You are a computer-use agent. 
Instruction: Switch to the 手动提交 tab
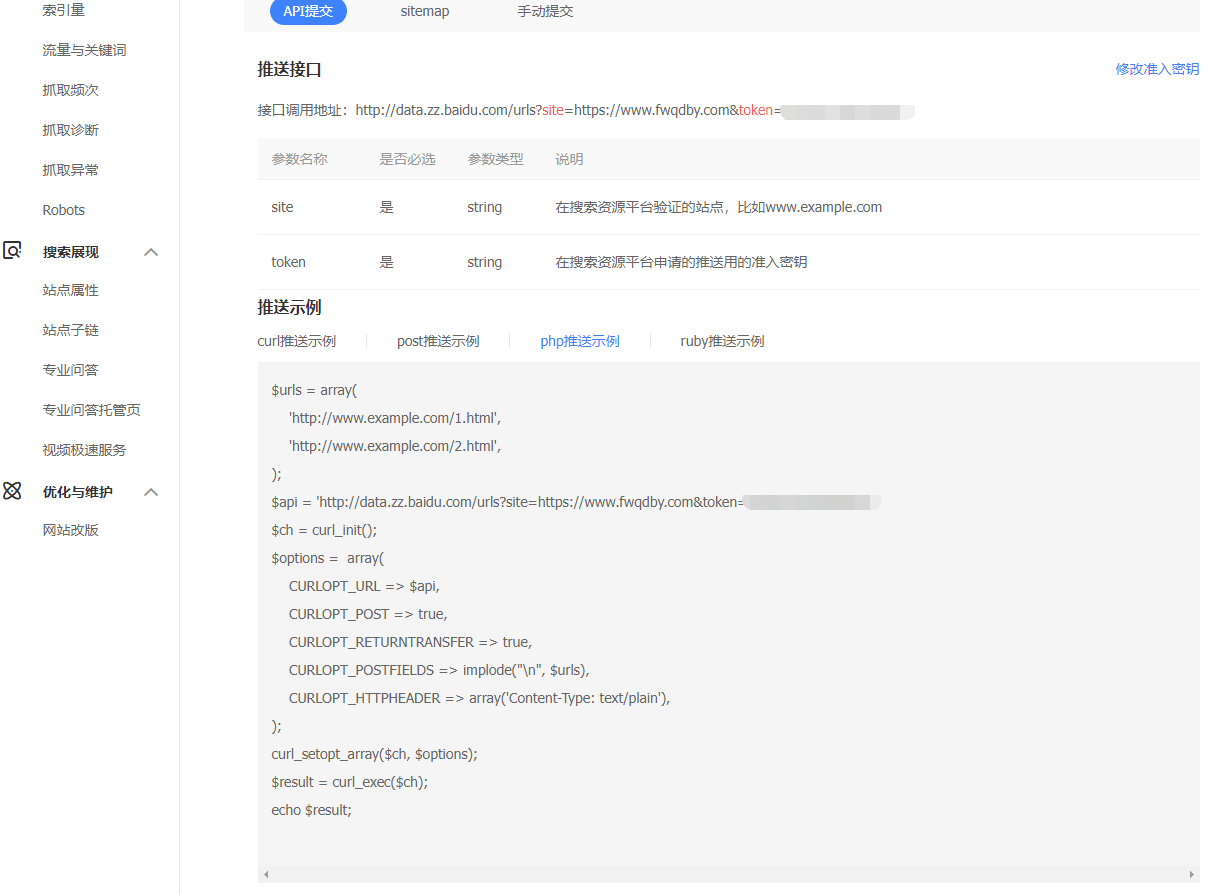546,11
